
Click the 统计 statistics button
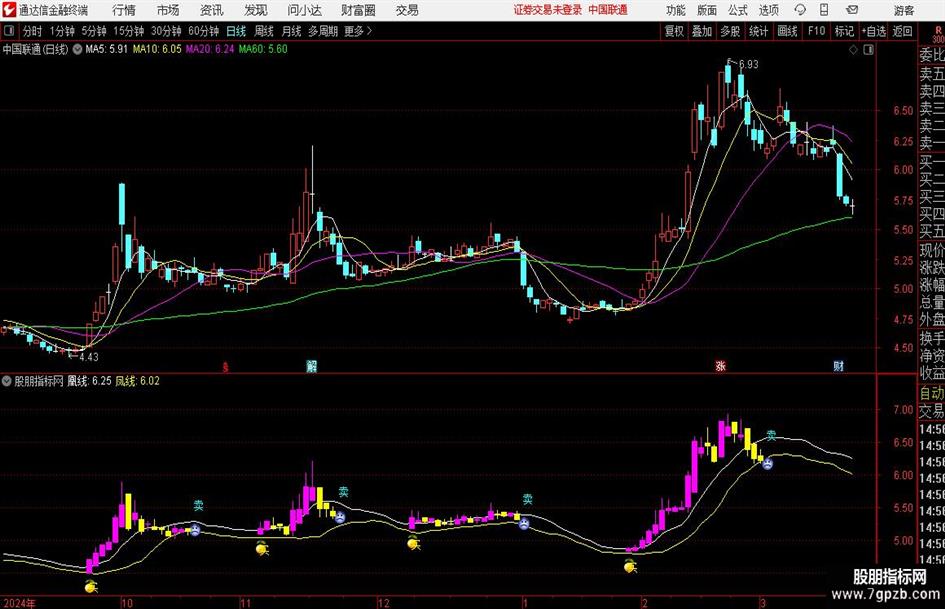[x=758, y=31]
